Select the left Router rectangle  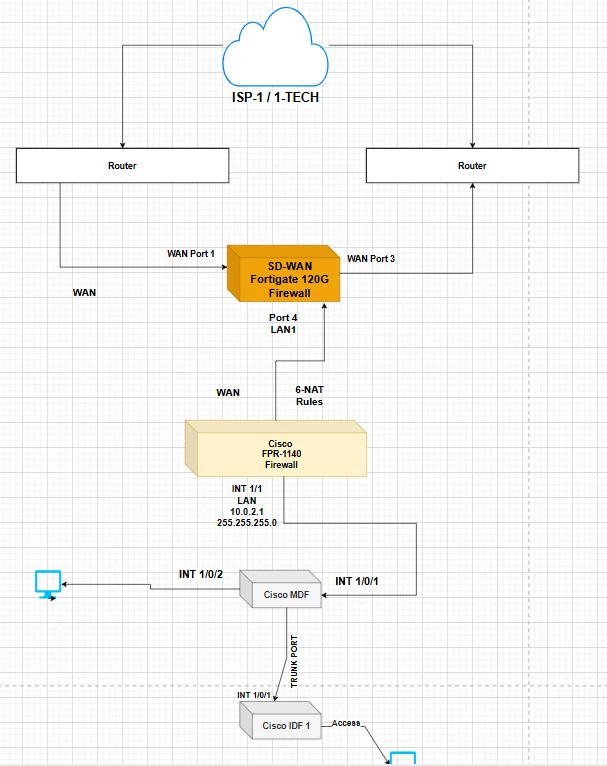point(123,166)
